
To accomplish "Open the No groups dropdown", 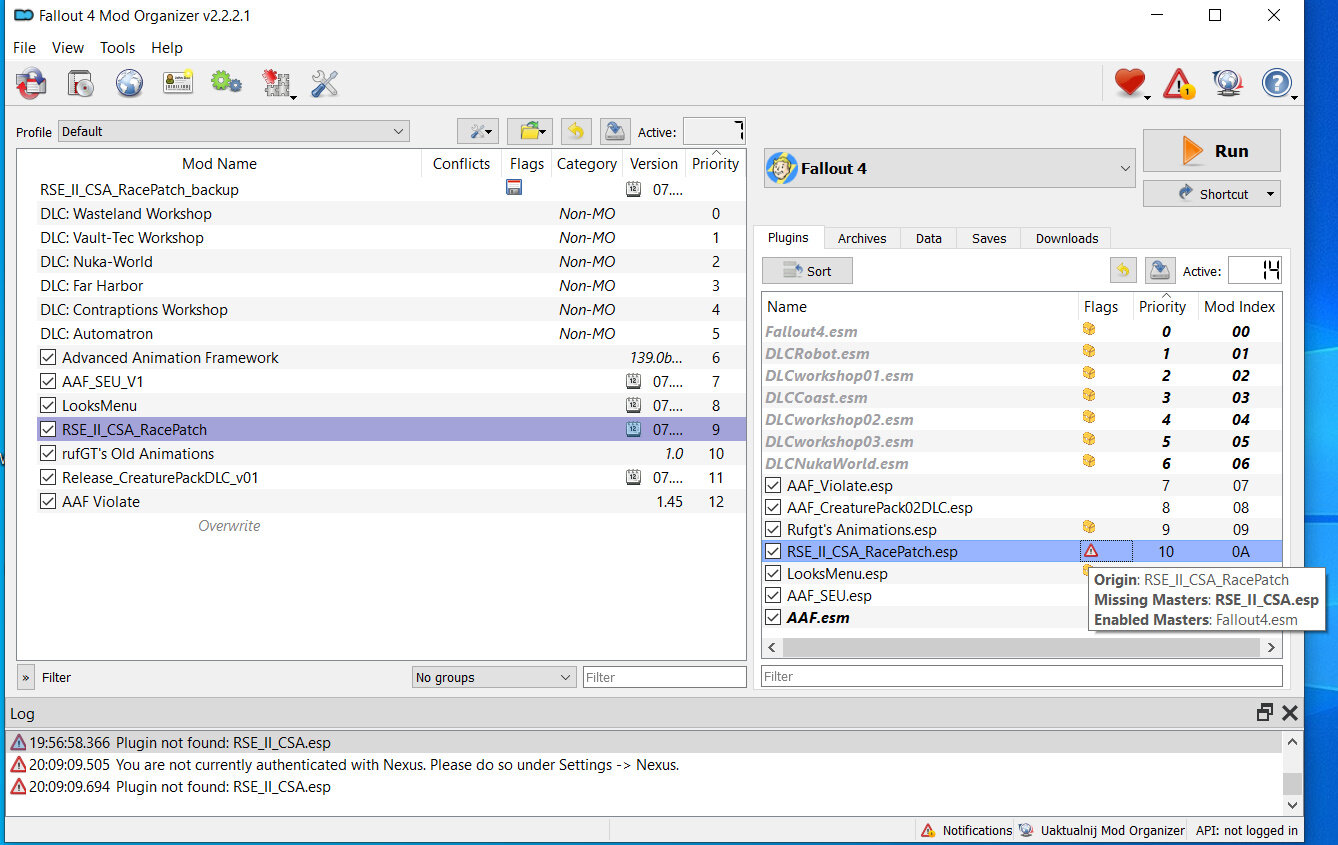I will [x=494, y=677].
